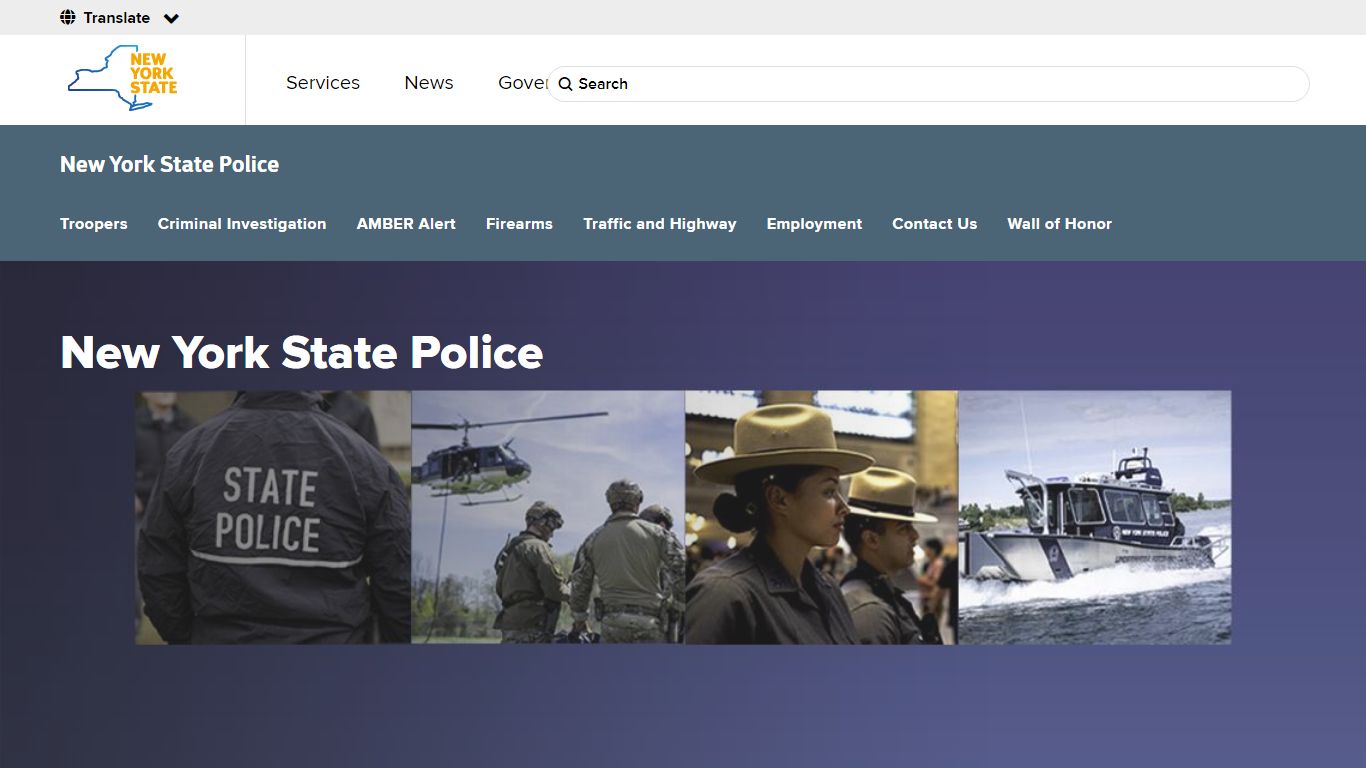The image size is (1366, 768).
Task: Click the State Police jacket photo
Action: [273, 517]
